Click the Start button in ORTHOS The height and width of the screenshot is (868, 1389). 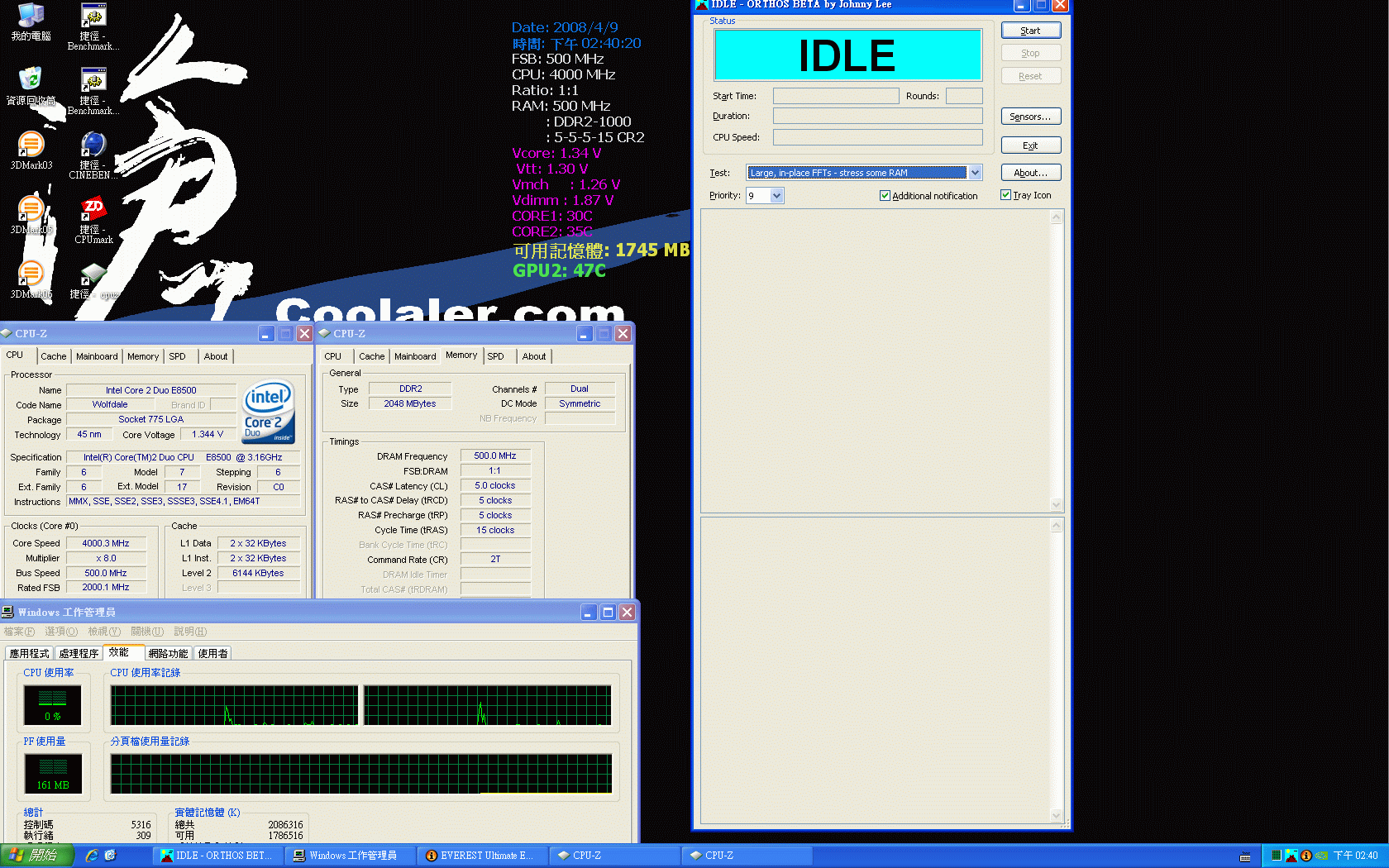tap(1030, 31)
